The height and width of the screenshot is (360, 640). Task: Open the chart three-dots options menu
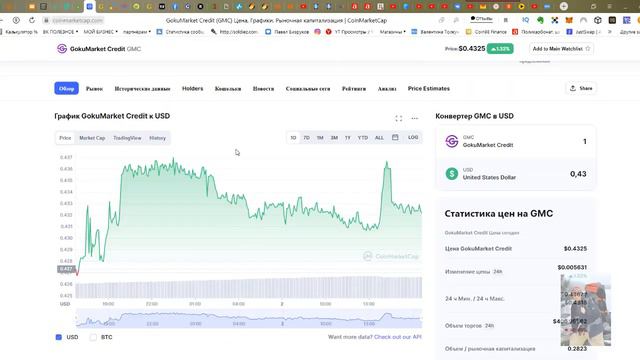[x=415, y=118]
